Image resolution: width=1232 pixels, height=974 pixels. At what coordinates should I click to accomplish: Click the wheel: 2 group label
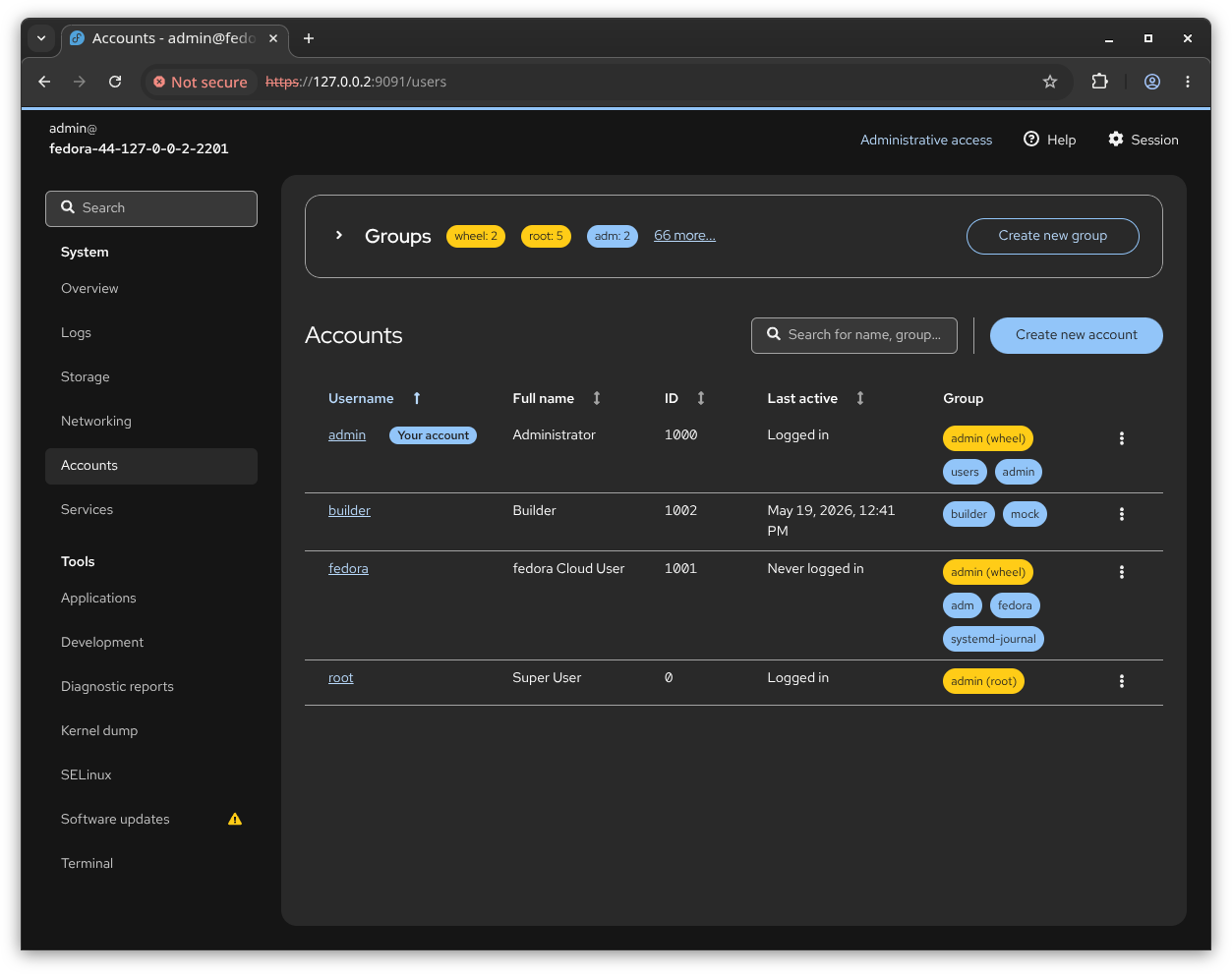click(476, 236)
